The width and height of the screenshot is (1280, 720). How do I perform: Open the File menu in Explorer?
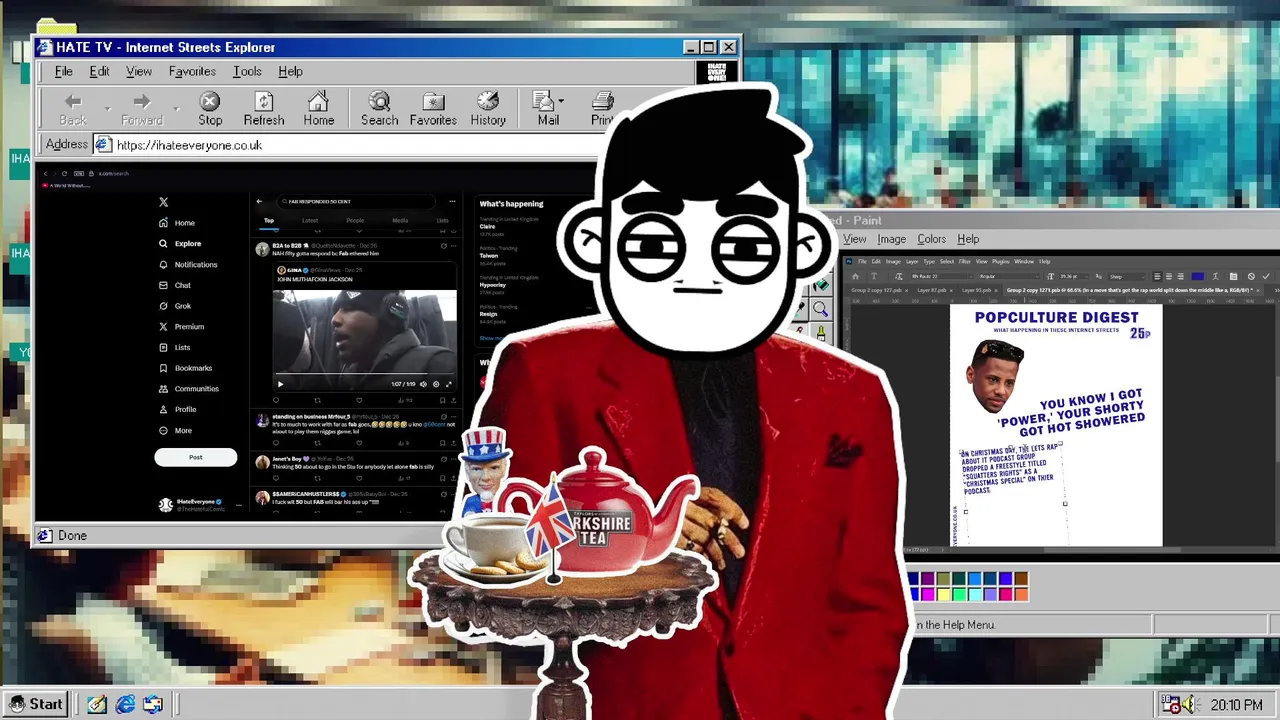(x=63, y=71)
